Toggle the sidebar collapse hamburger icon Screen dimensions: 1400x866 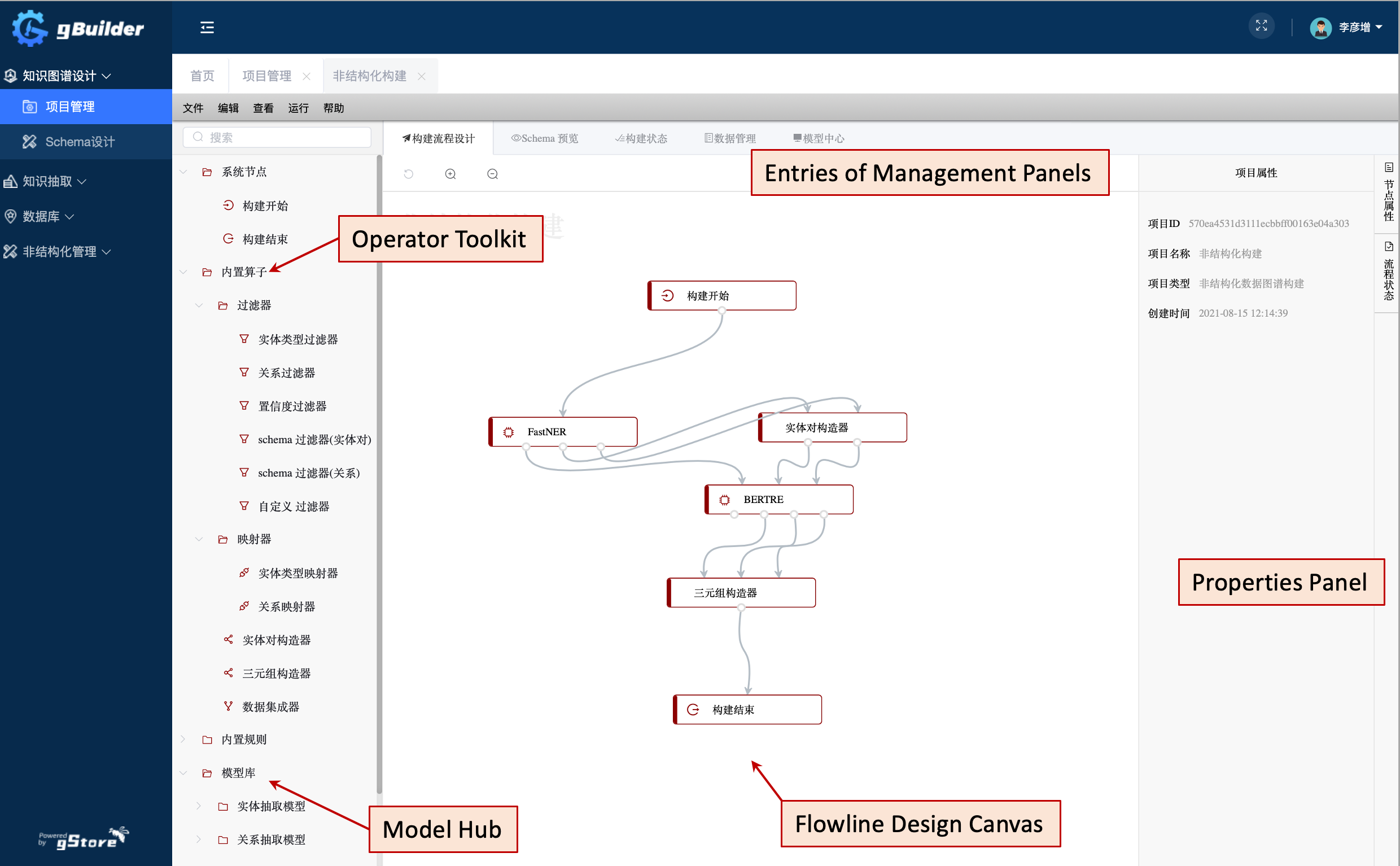click(207, 28)
